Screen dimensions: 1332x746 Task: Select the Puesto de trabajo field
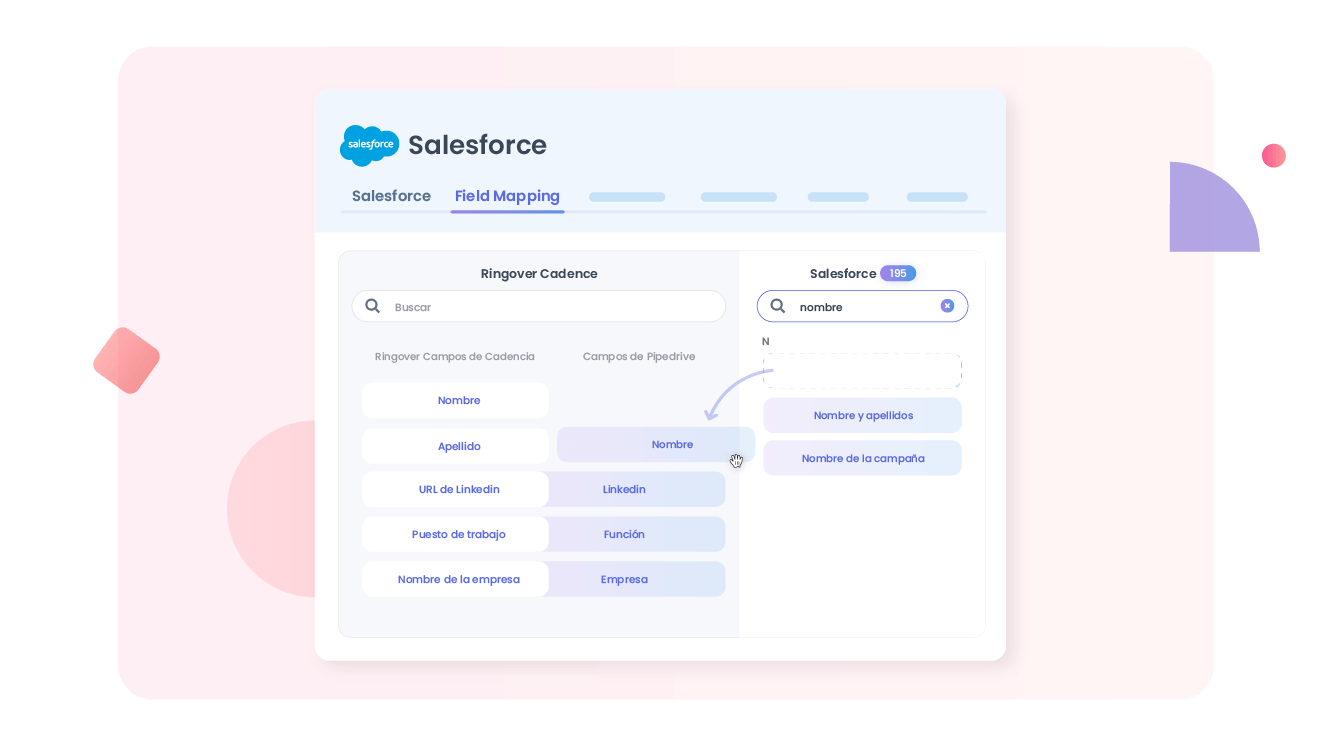tap(455, 534)
